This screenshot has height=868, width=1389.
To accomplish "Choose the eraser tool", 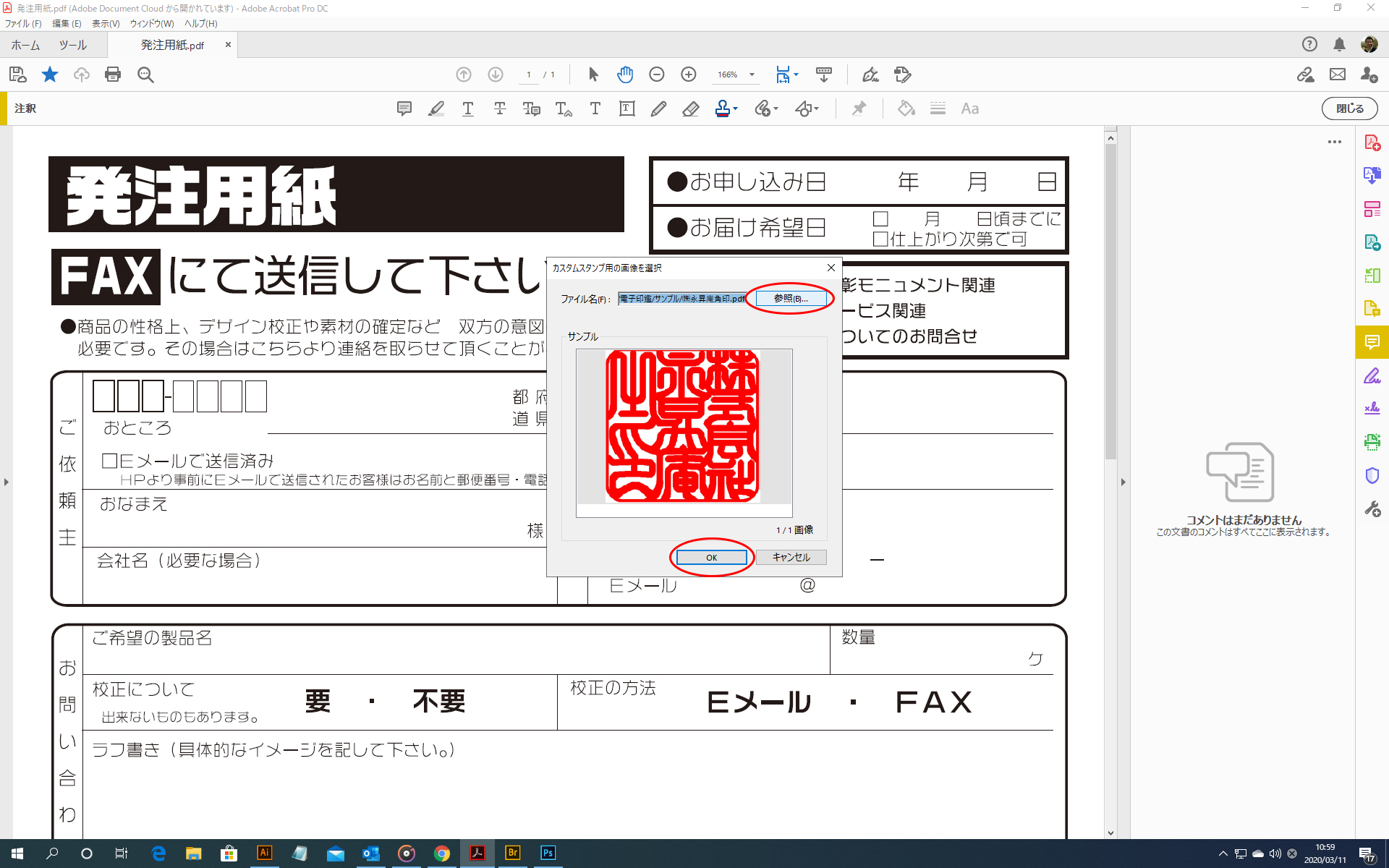I will (690, 109).
